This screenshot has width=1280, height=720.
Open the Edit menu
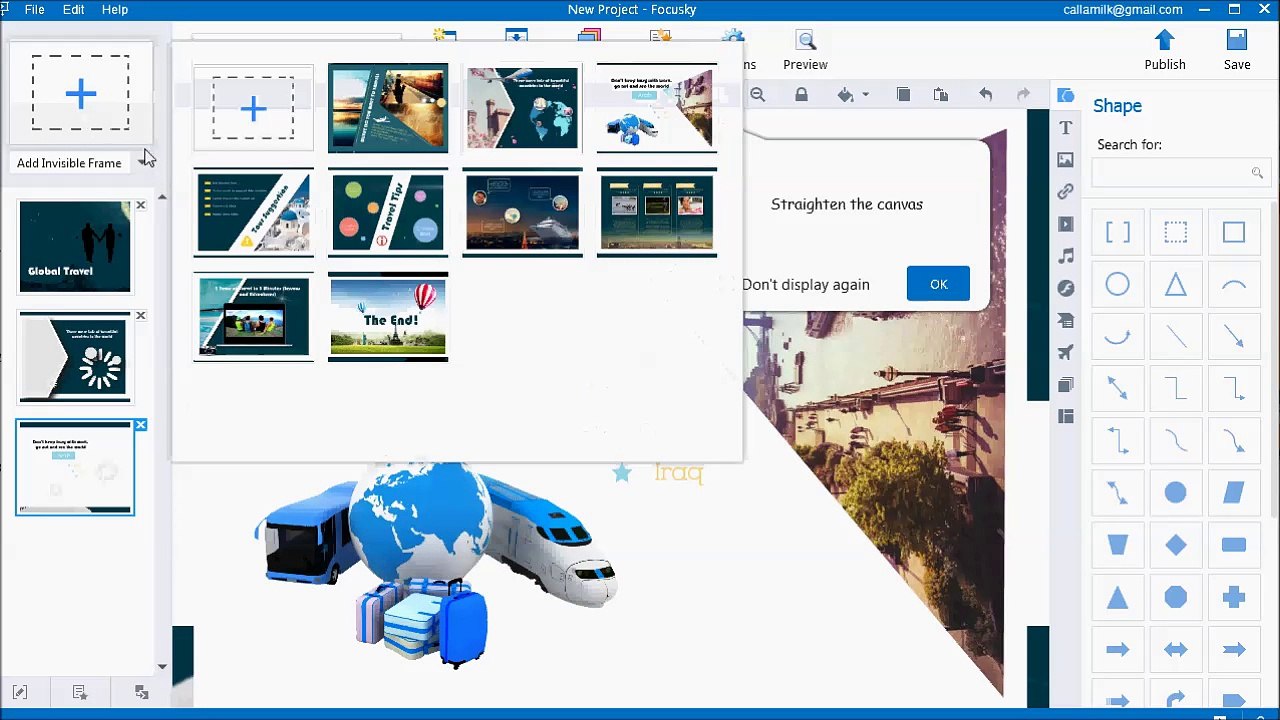click(x=73, y=9)
